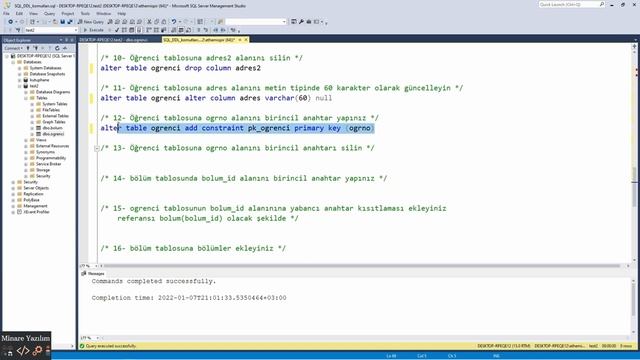The height and width of the screenshot is (360, 640).
Task: Collapse the test2 database node
Action: point(19,86)
